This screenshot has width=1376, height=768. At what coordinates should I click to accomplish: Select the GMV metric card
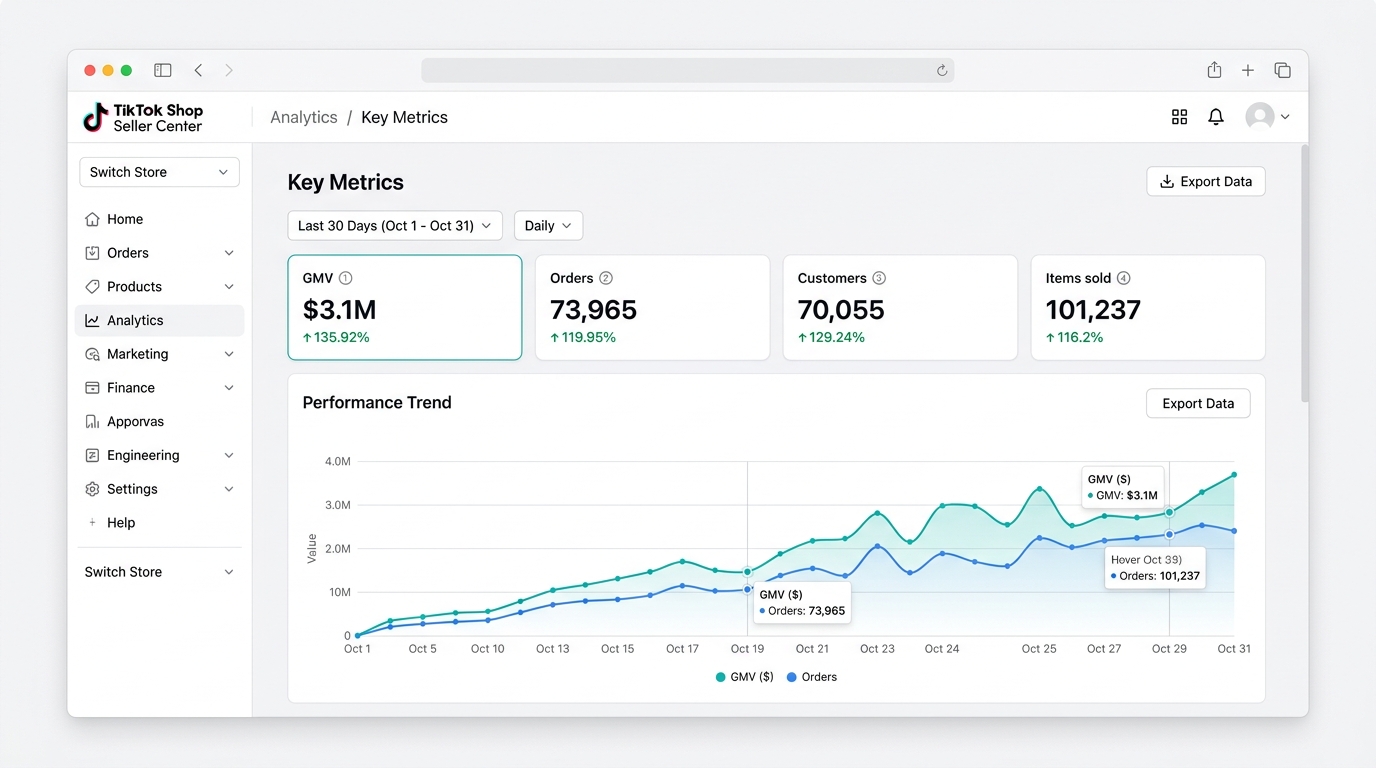(x=405, y=307)
